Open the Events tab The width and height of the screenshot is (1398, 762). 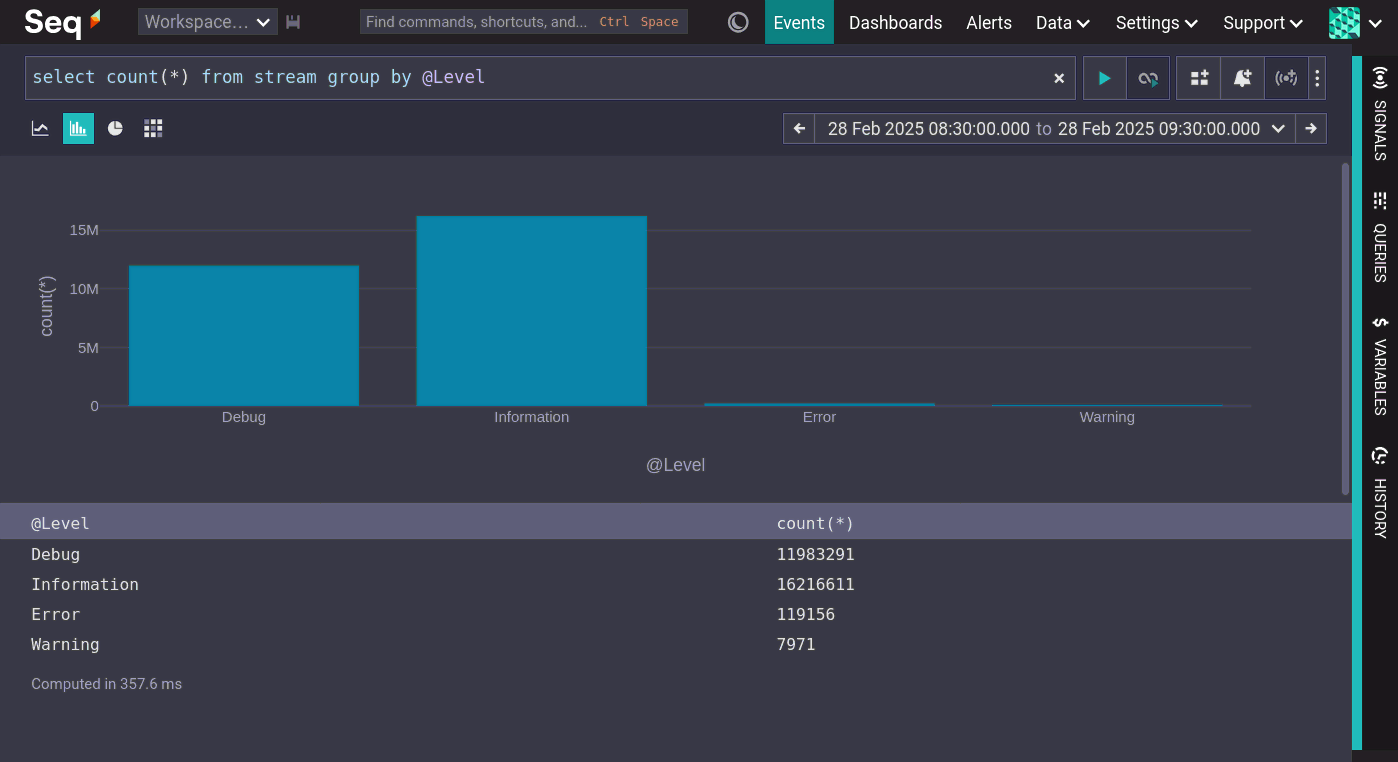click(x=799, y=22)
